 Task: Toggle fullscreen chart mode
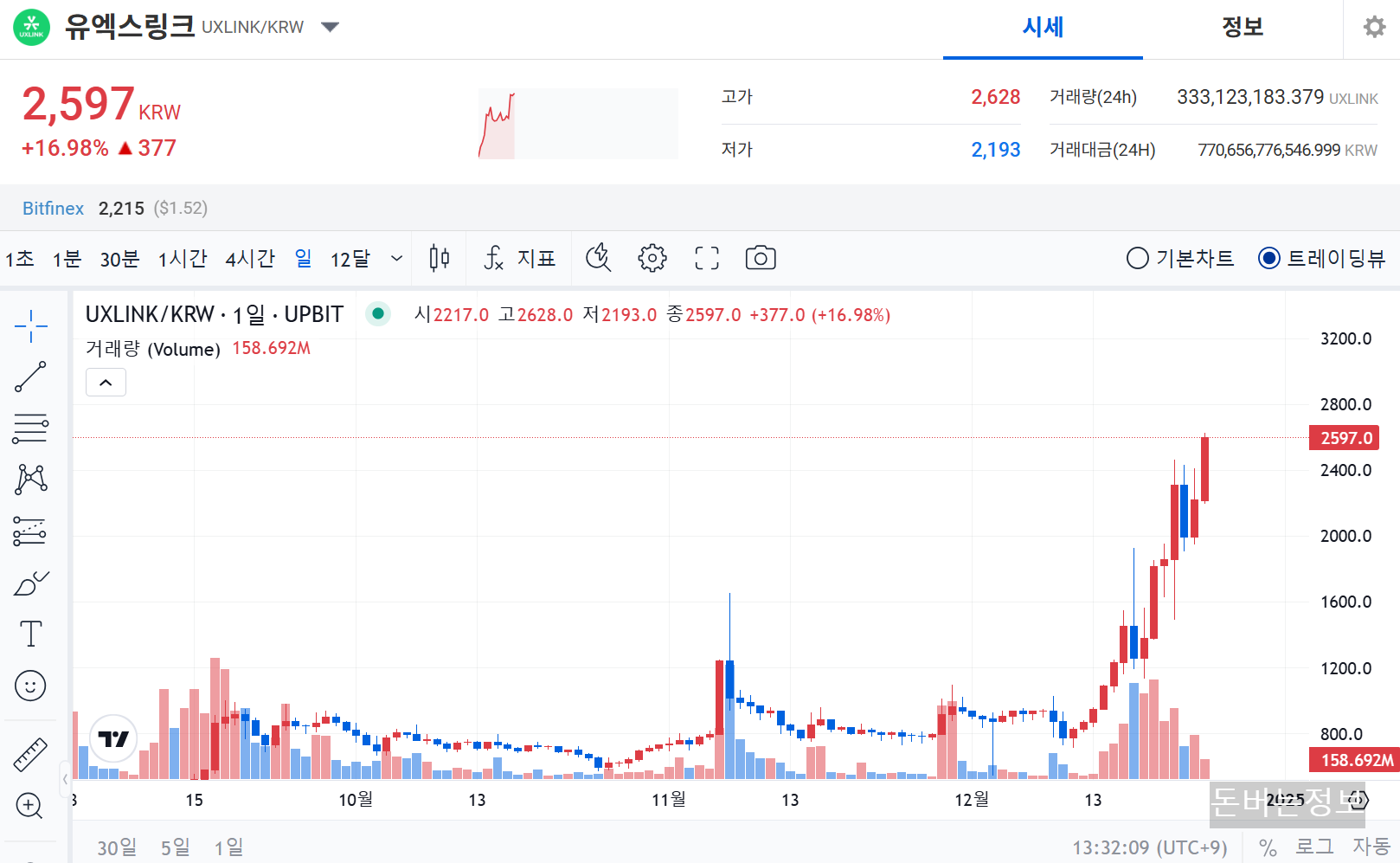707,258
